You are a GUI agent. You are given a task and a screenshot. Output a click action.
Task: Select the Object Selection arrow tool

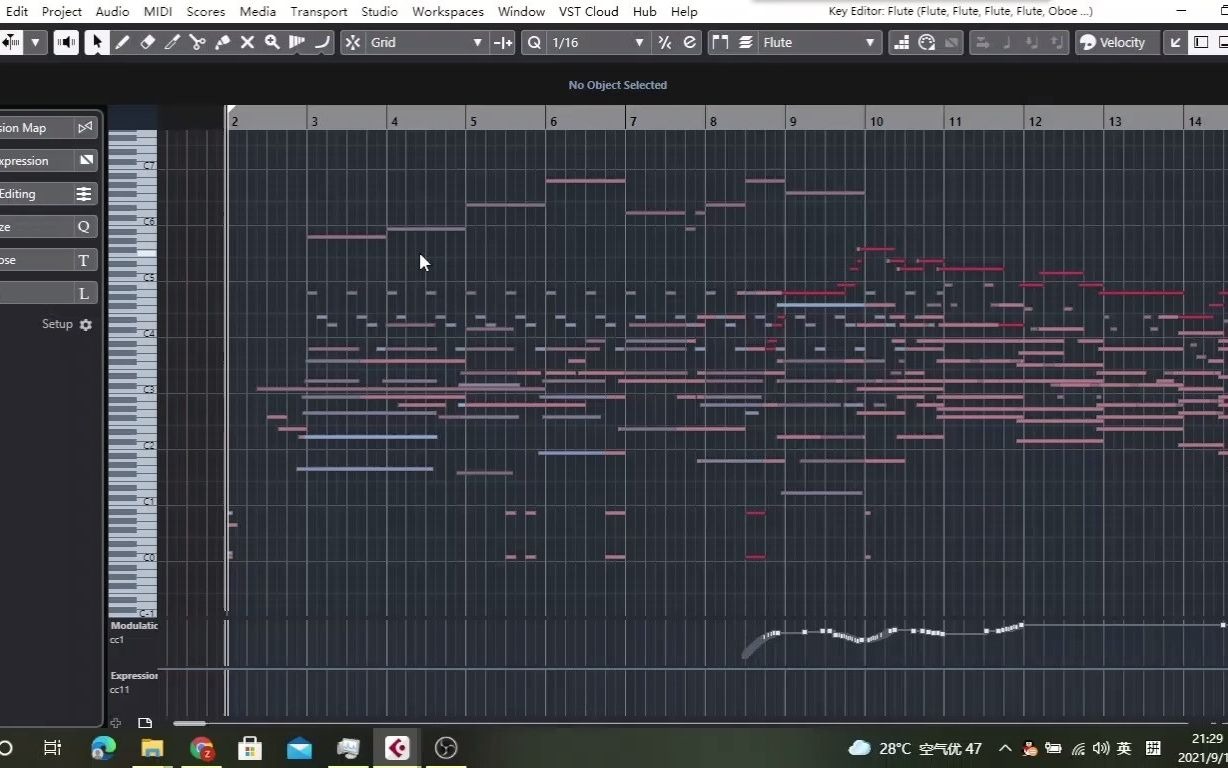[x=97, y=42]
